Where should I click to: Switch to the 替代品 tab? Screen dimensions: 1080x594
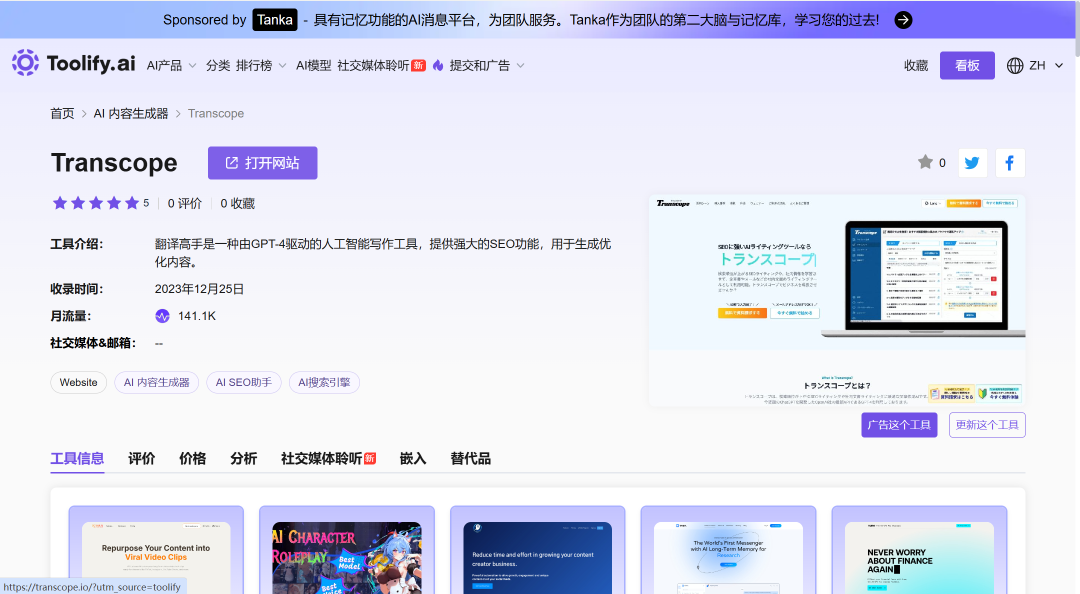[x=470, y=459]
